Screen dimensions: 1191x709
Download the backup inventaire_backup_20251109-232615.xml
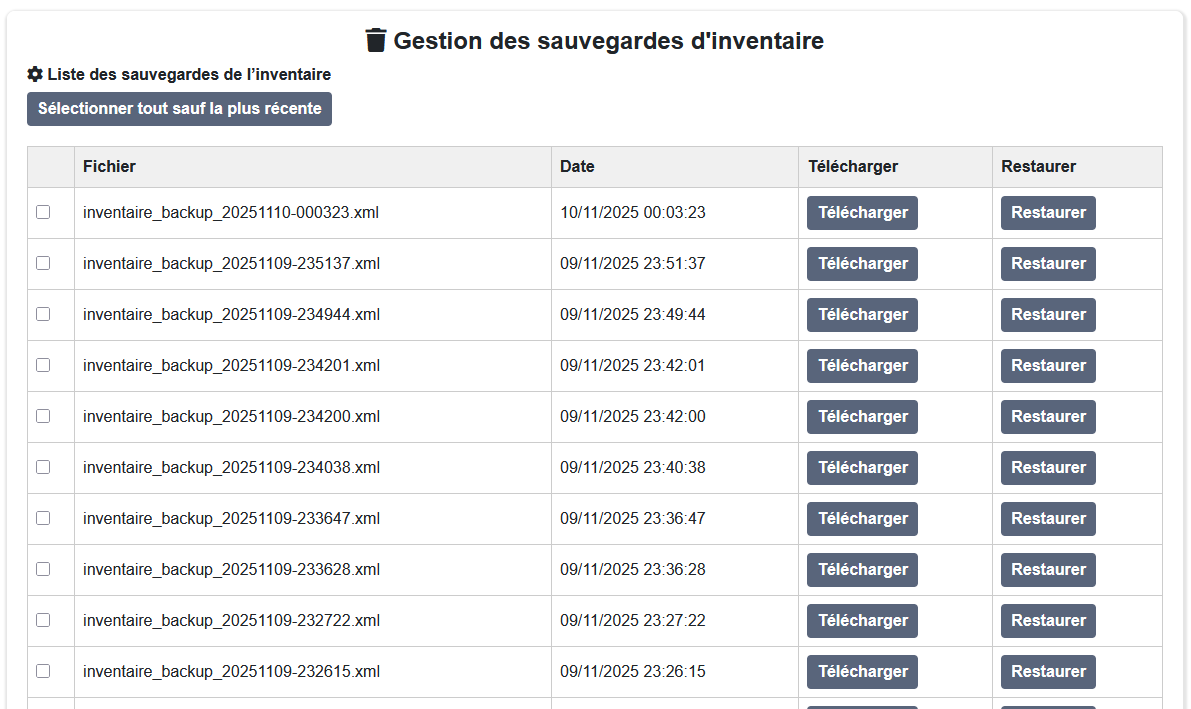pos(861,671)
